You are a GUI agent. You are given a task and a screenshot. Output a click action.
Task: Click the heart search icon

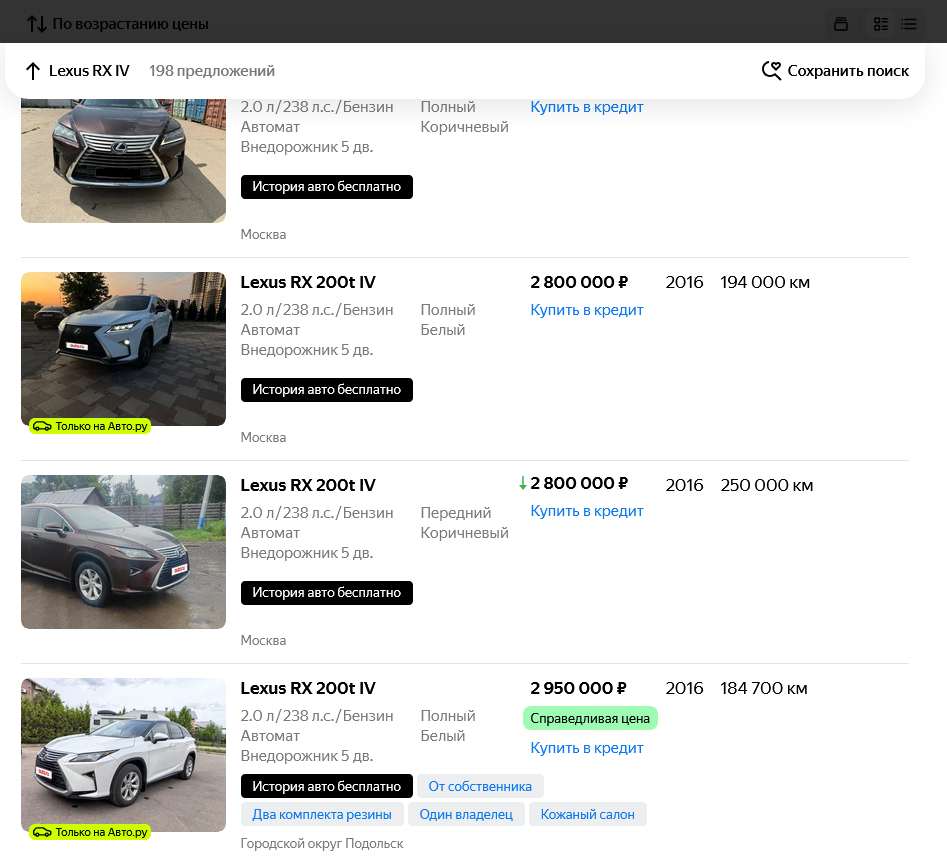[x=771, y=71]
